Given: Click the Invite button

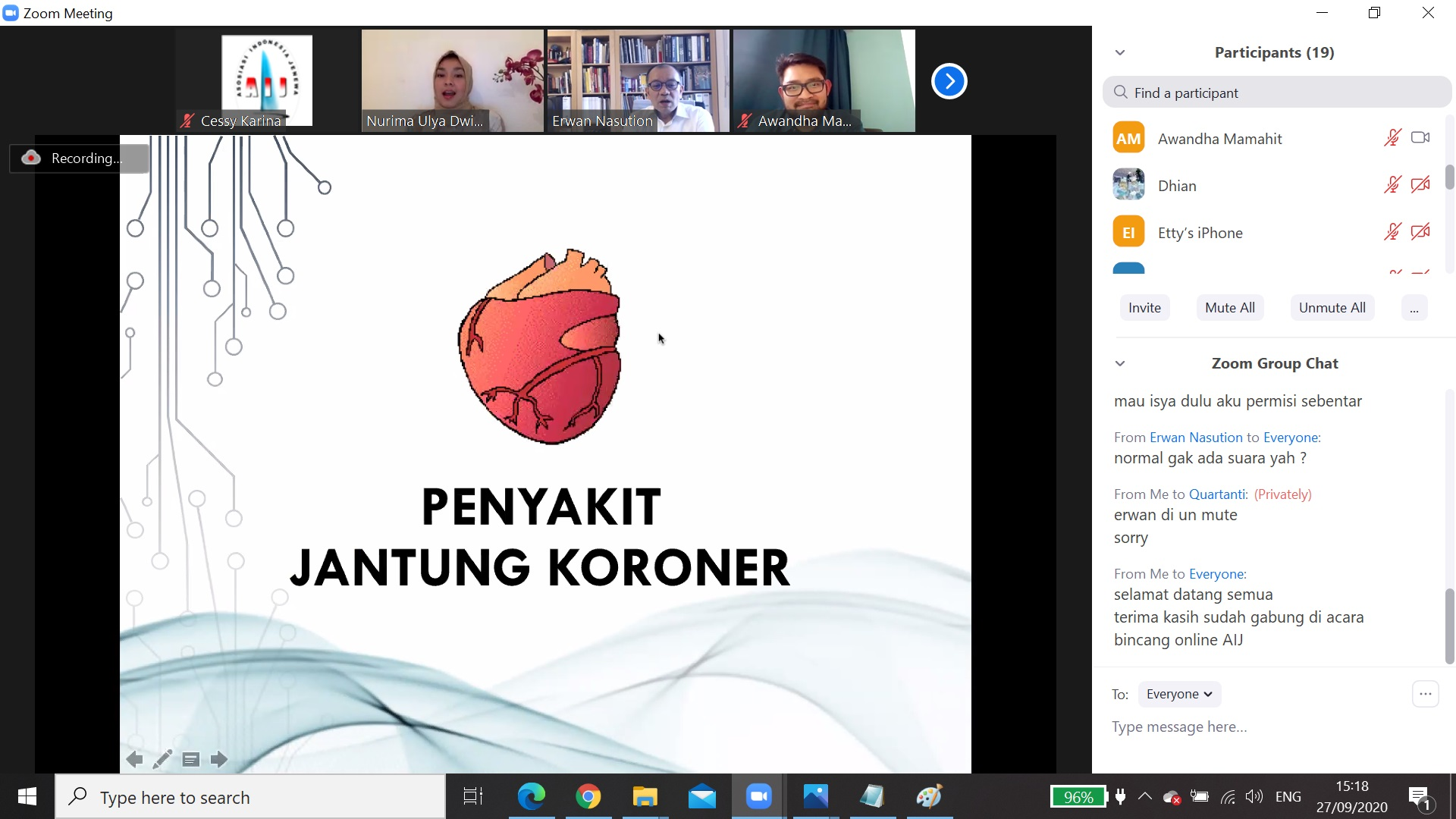Looking at the screenshot, I should 1144,308.
